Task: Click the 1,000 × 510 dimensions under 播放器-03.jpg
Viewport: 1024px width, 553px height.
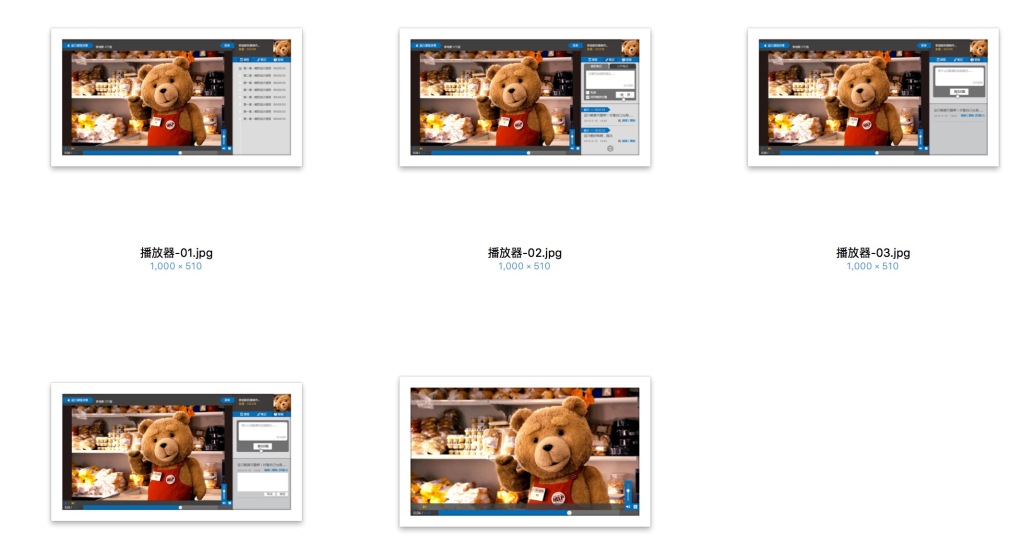Action: [x=872, y=266]
